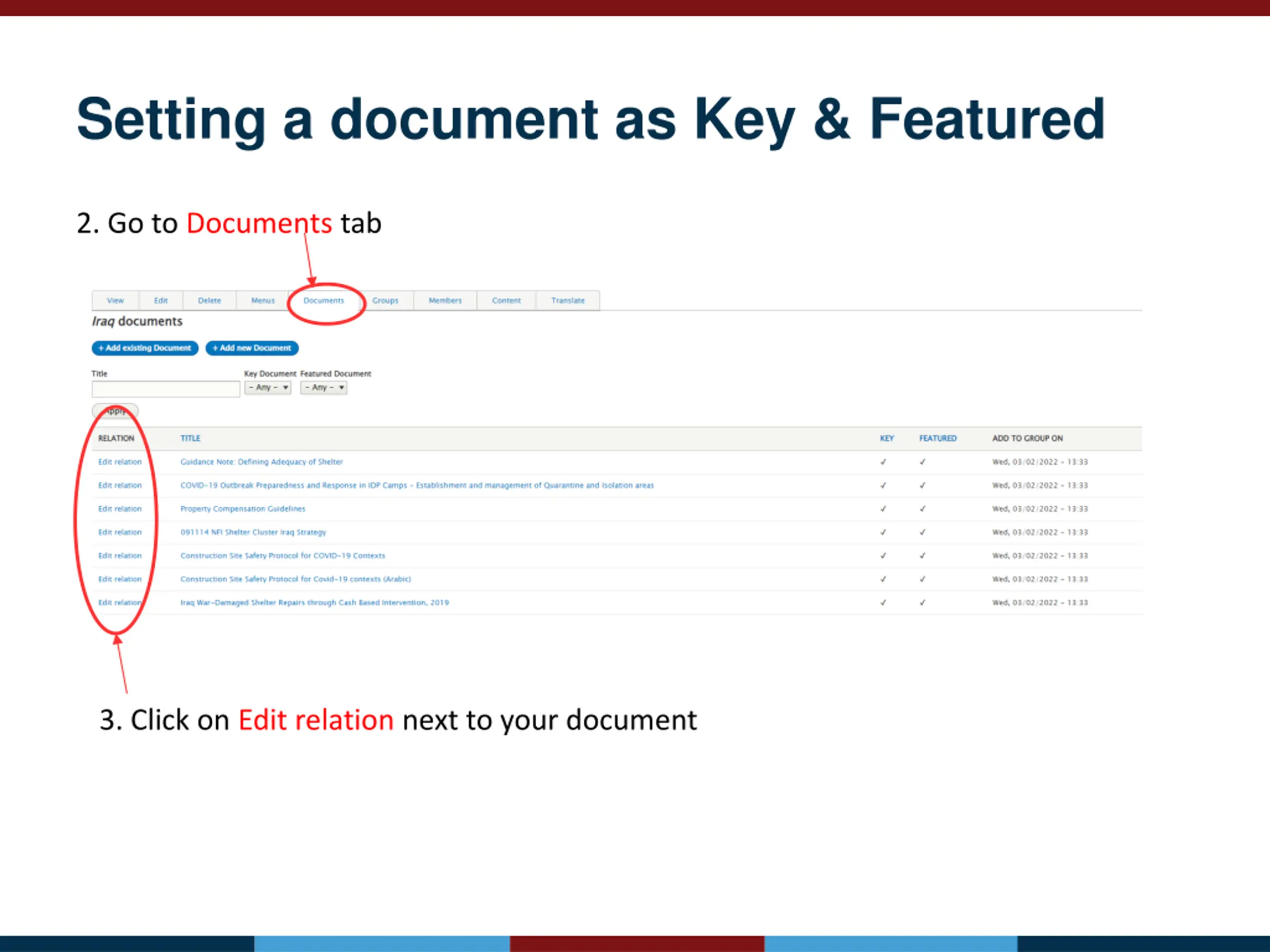Screen dimensions: 1270x952
Task: Click Featured checkmark of Iraq War-Damaged Shelter row
Action: [x=922, y=602]
